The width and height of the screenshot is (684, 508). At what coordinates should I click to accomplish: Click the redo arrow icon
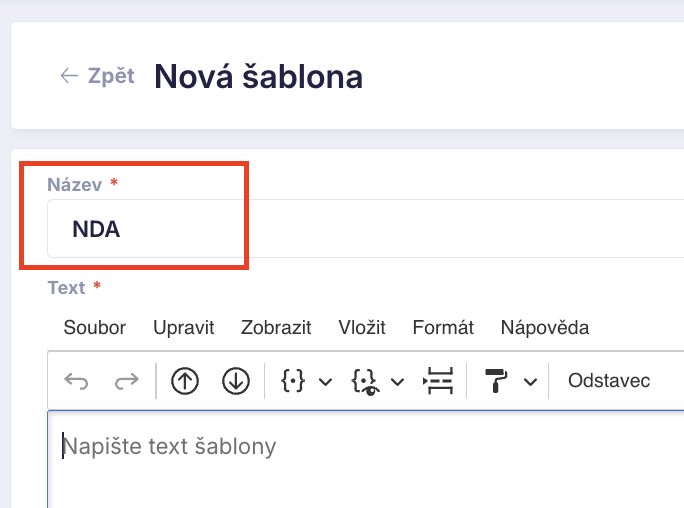tap(127, 381)
